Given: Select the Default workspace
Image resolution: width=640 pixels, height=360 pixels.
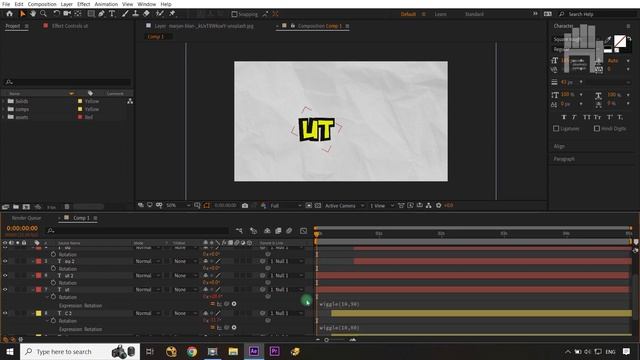Looking at the screenshot, I should coord(408,14).
